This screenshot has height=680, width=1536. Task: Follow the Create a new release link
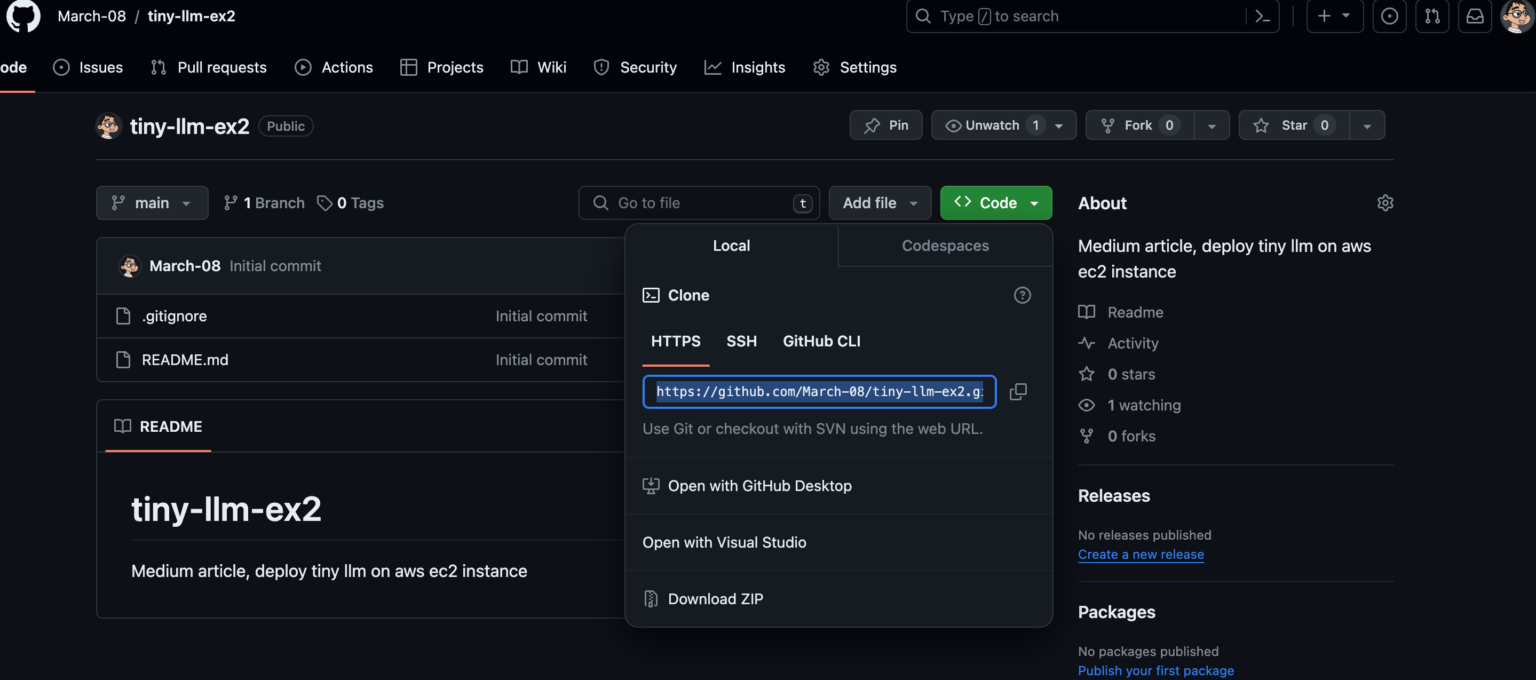[1141, 555]
